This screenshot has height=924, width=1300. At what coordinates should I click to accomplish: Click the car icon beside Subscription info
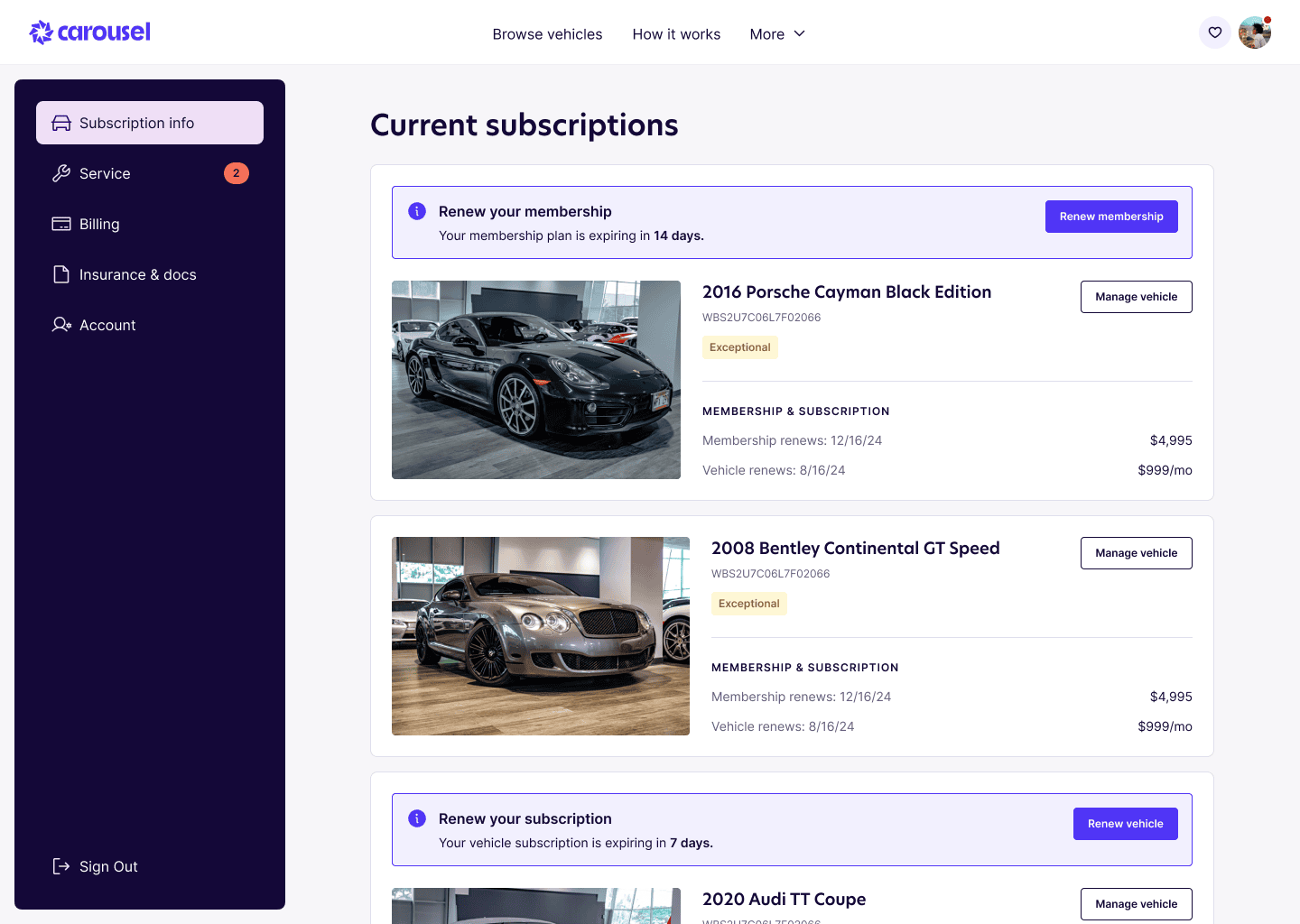61,123
